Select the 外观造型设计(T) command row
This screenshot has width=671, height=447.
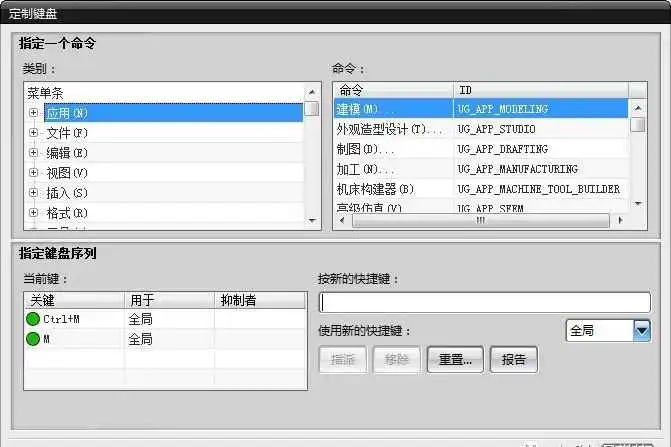[481, 129]
